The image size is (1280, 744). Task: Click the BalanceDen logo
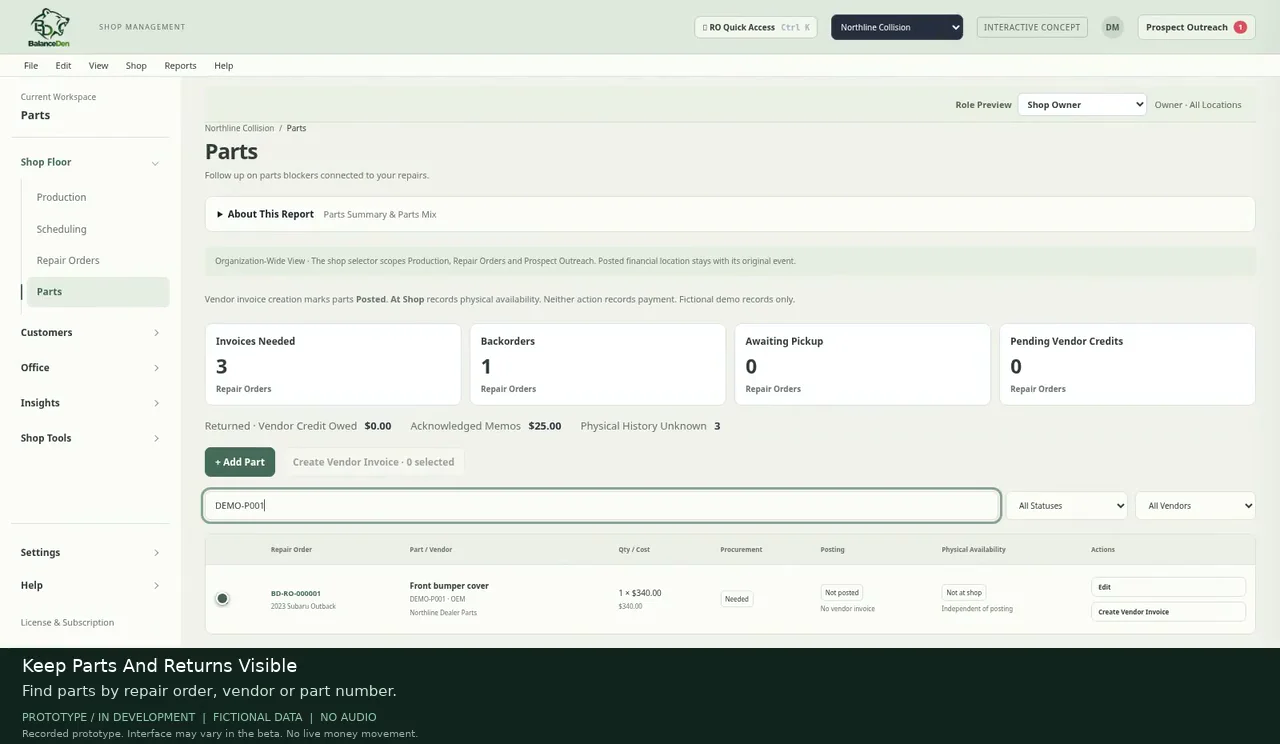[x=50, y=27]
